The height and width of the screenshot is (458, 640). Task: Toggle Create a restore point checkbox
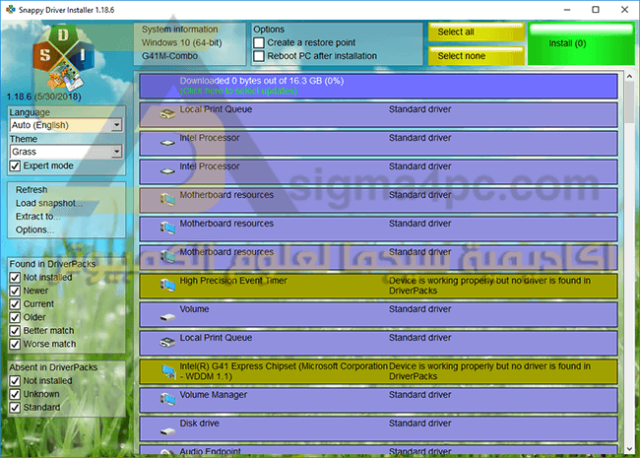coord(259,43)
